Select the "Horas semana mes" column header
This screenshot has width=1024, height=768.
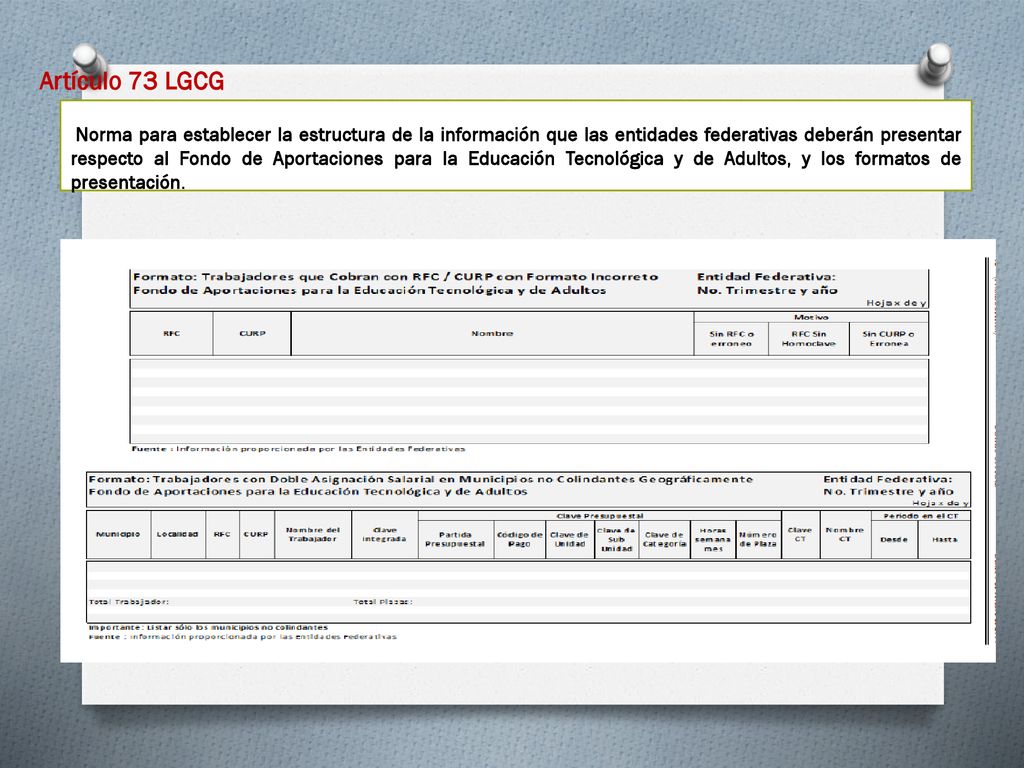(712, 539)
